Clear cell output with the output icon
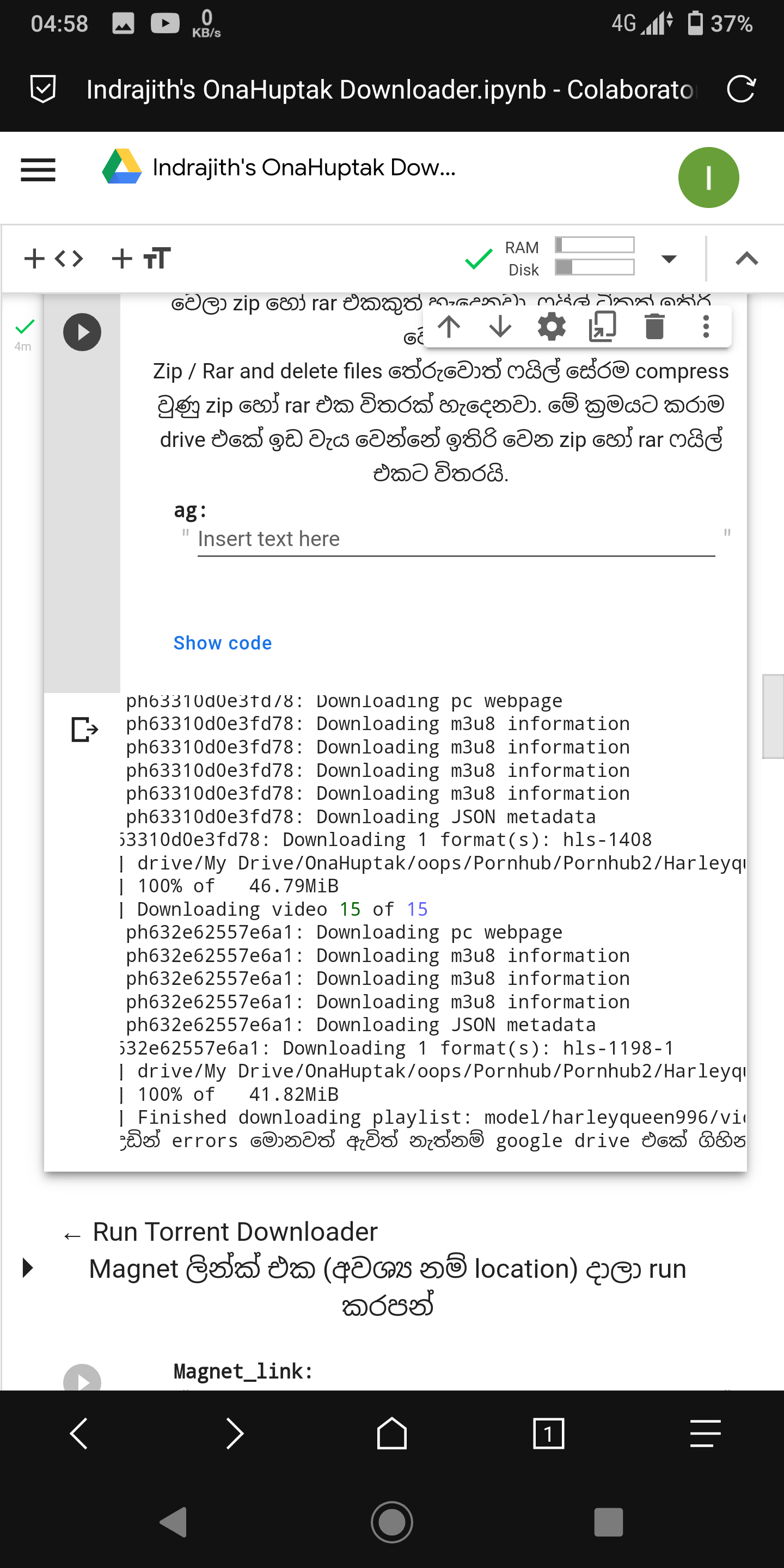 pyautogui.click(x=84, y=729)
